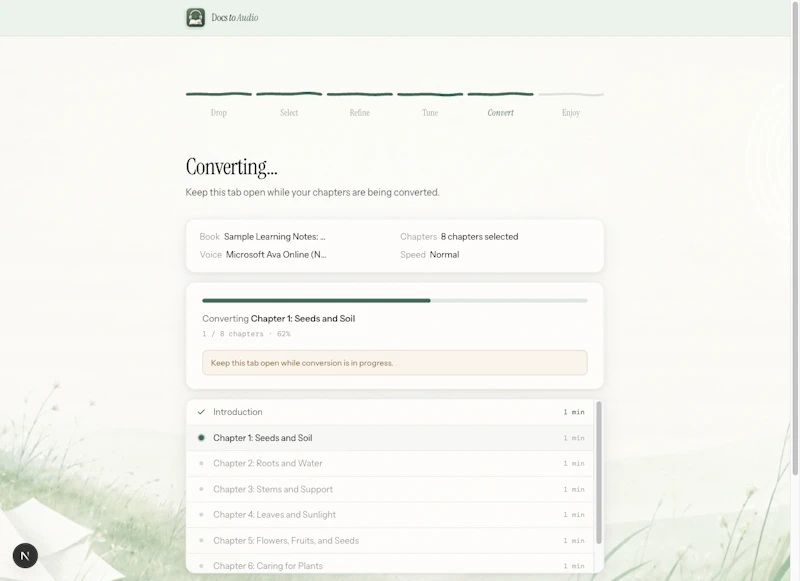This screenshot has width=800, height=581.
Task: Click the pending dot beside Chapter 4: Leaves and Sunlight
Action: point(201,515)
